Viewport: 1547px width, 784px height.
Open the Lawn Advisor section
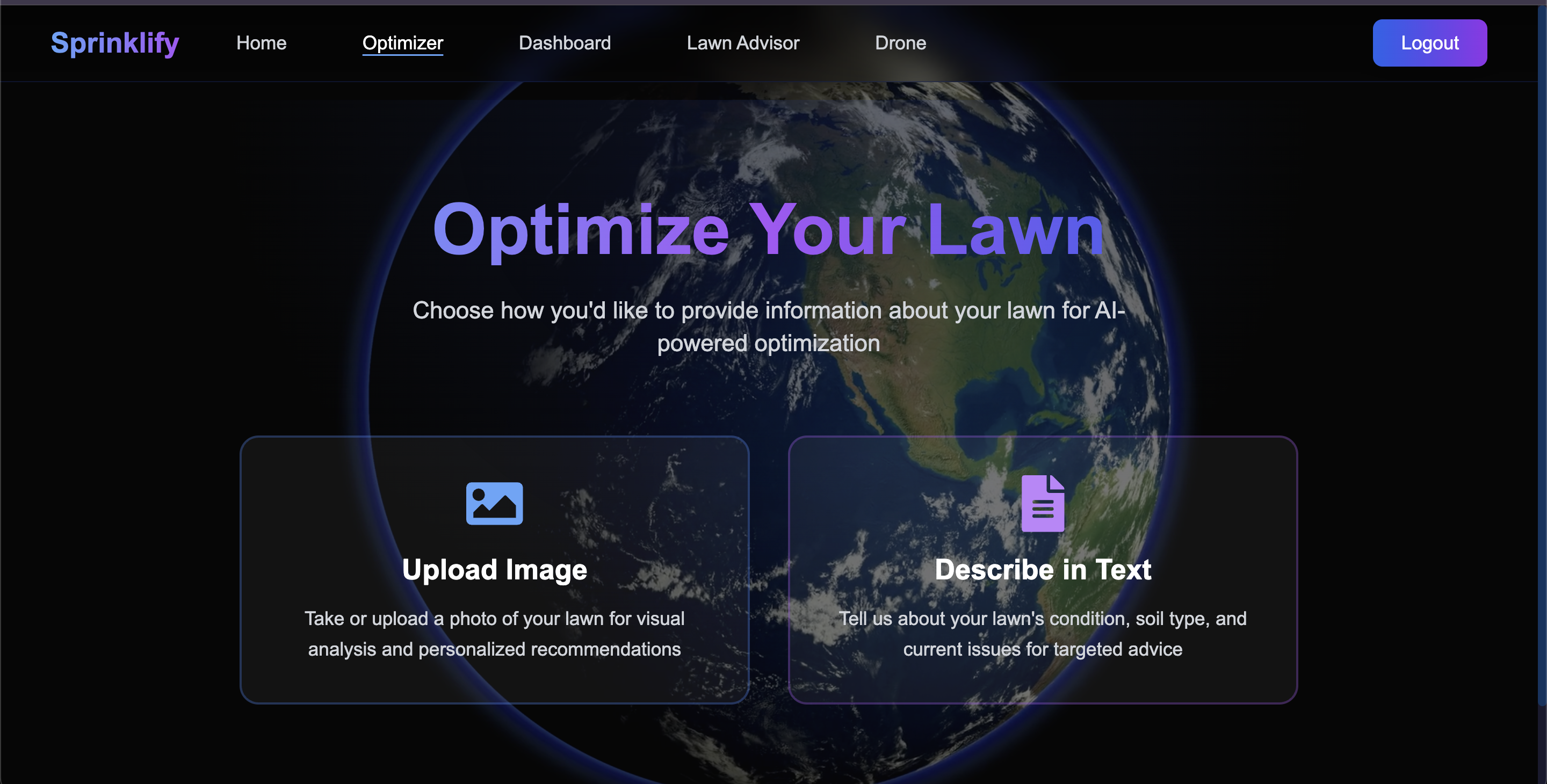pos(743,43)
